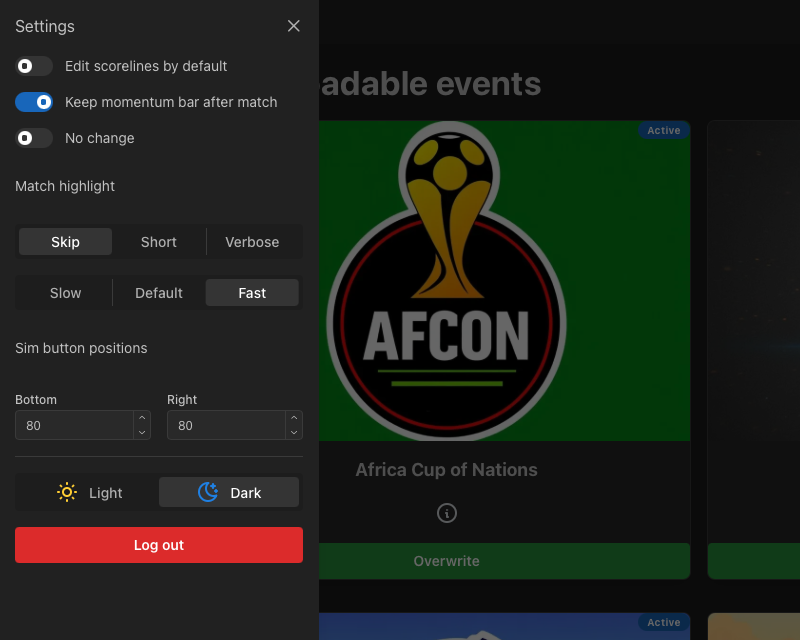Decrease the Bottom position value
Image resolution: width=800 pixels, height=640 pixels.
(142, 432)
